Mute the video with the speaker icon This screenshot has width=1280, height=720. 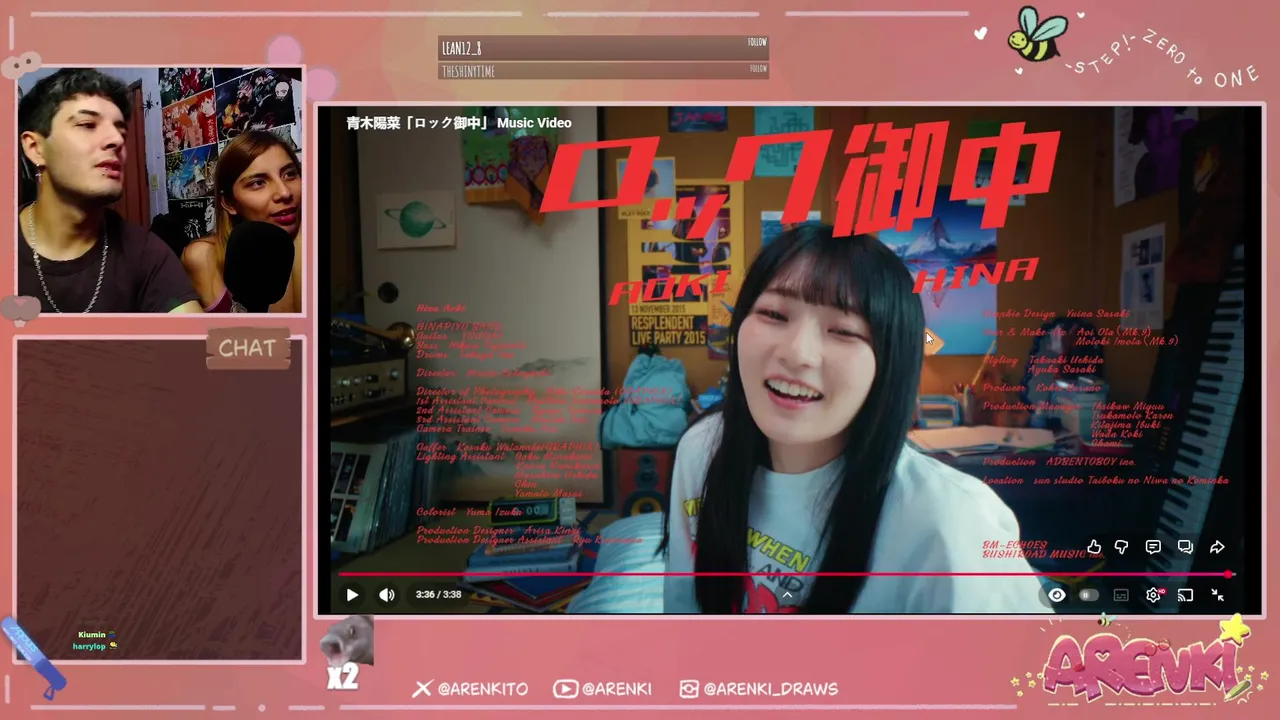click(387, 595)
